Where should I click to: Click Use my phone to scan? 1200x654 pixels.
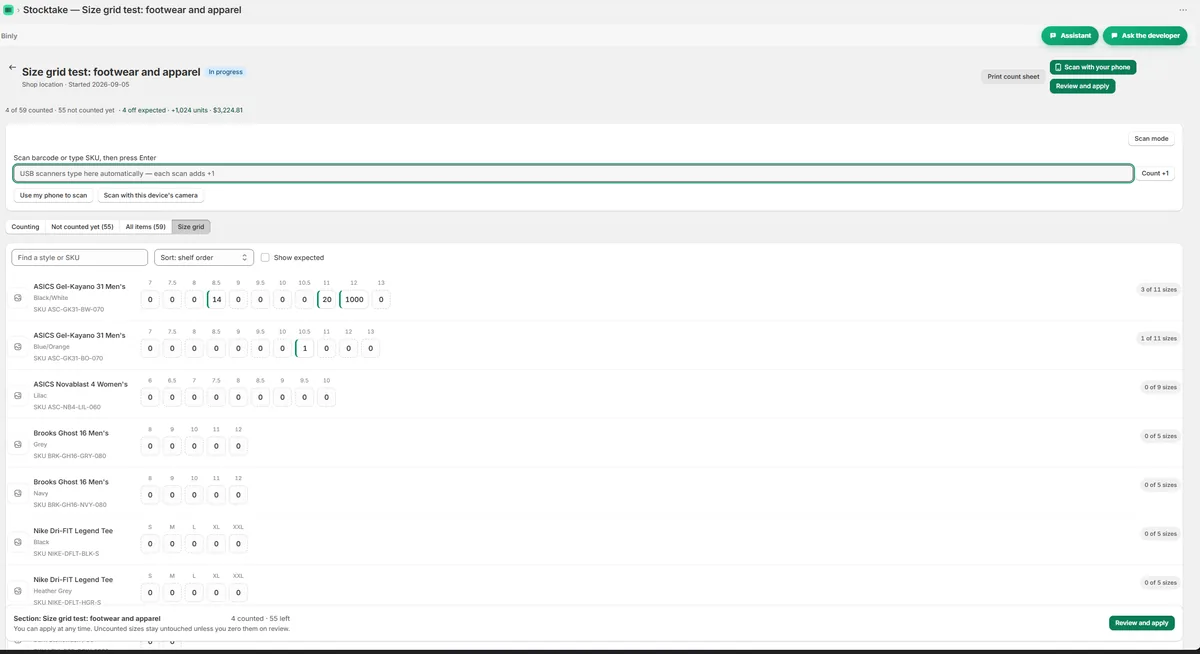click(54, 195)
